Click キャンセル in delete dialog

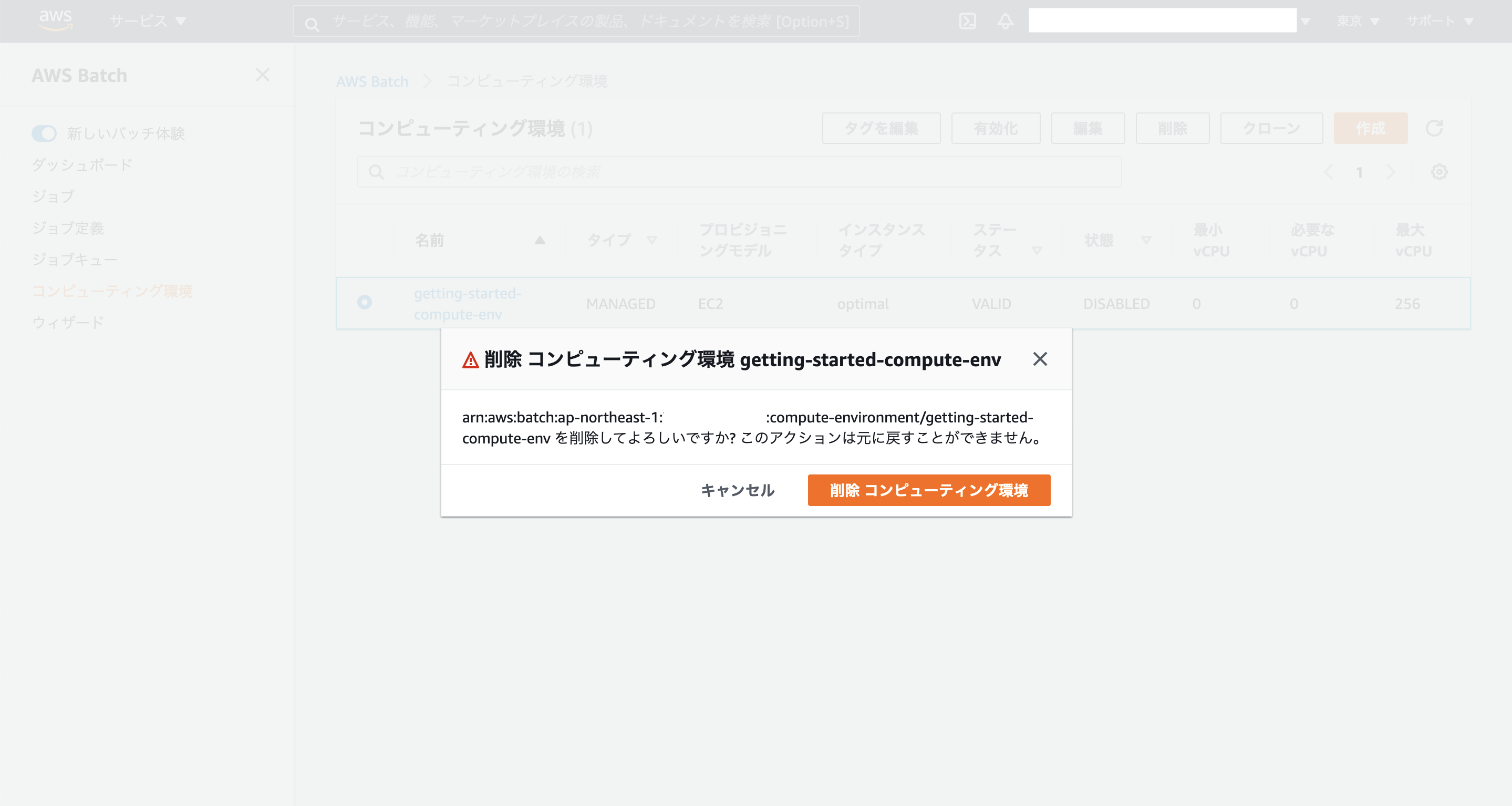[x=737, y=490]
